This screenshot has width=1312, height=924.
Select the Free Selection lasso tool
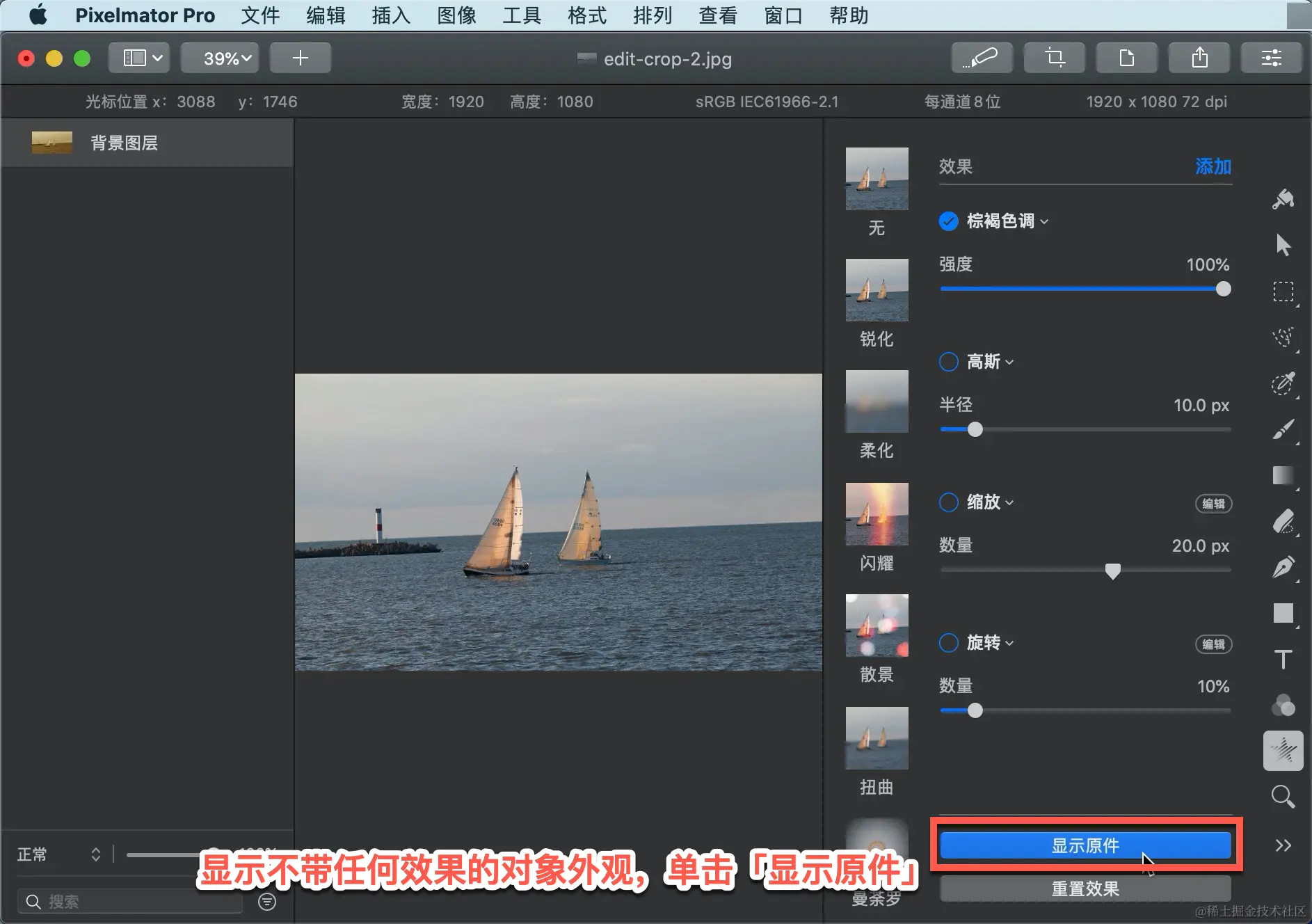tap(1283, 337)
